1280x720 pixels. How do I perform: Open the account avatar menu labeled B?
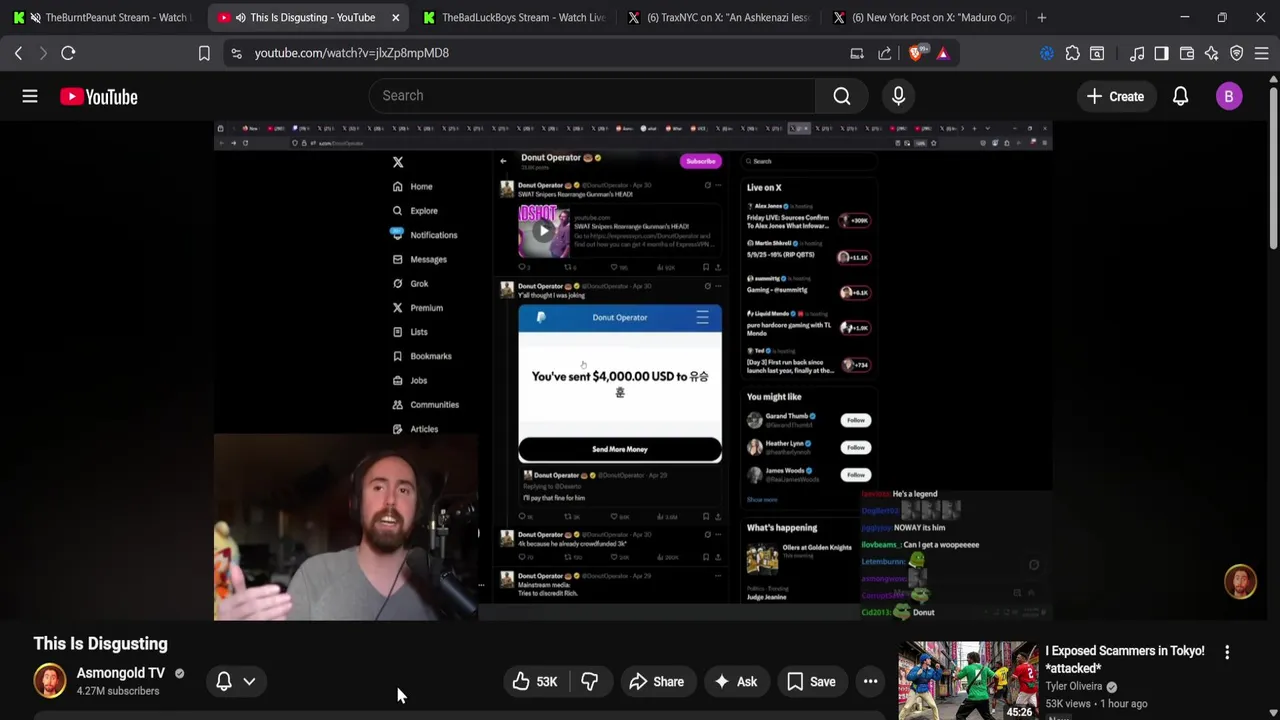pos(1229,96)
